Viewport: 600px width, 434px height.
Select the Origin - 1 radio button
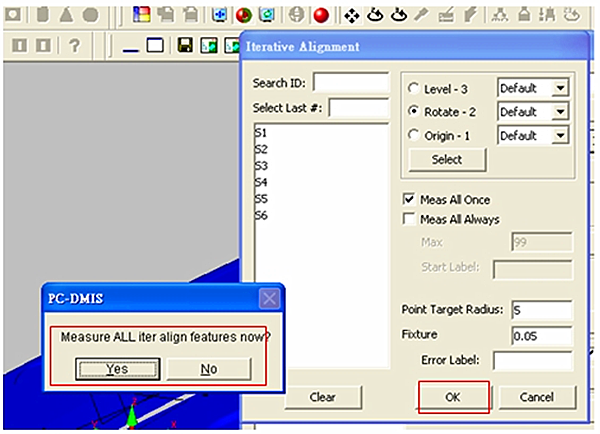[413, 135]
